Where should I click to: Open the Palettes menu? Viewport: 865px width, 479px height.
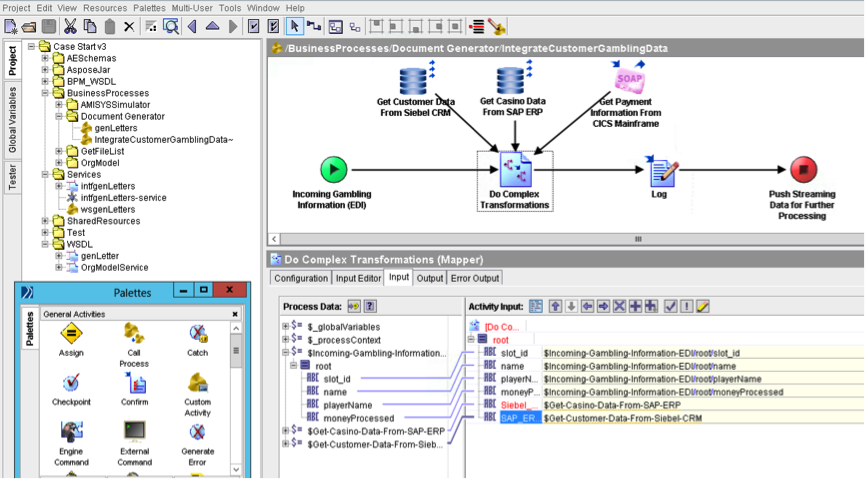(x=149, y=8)
